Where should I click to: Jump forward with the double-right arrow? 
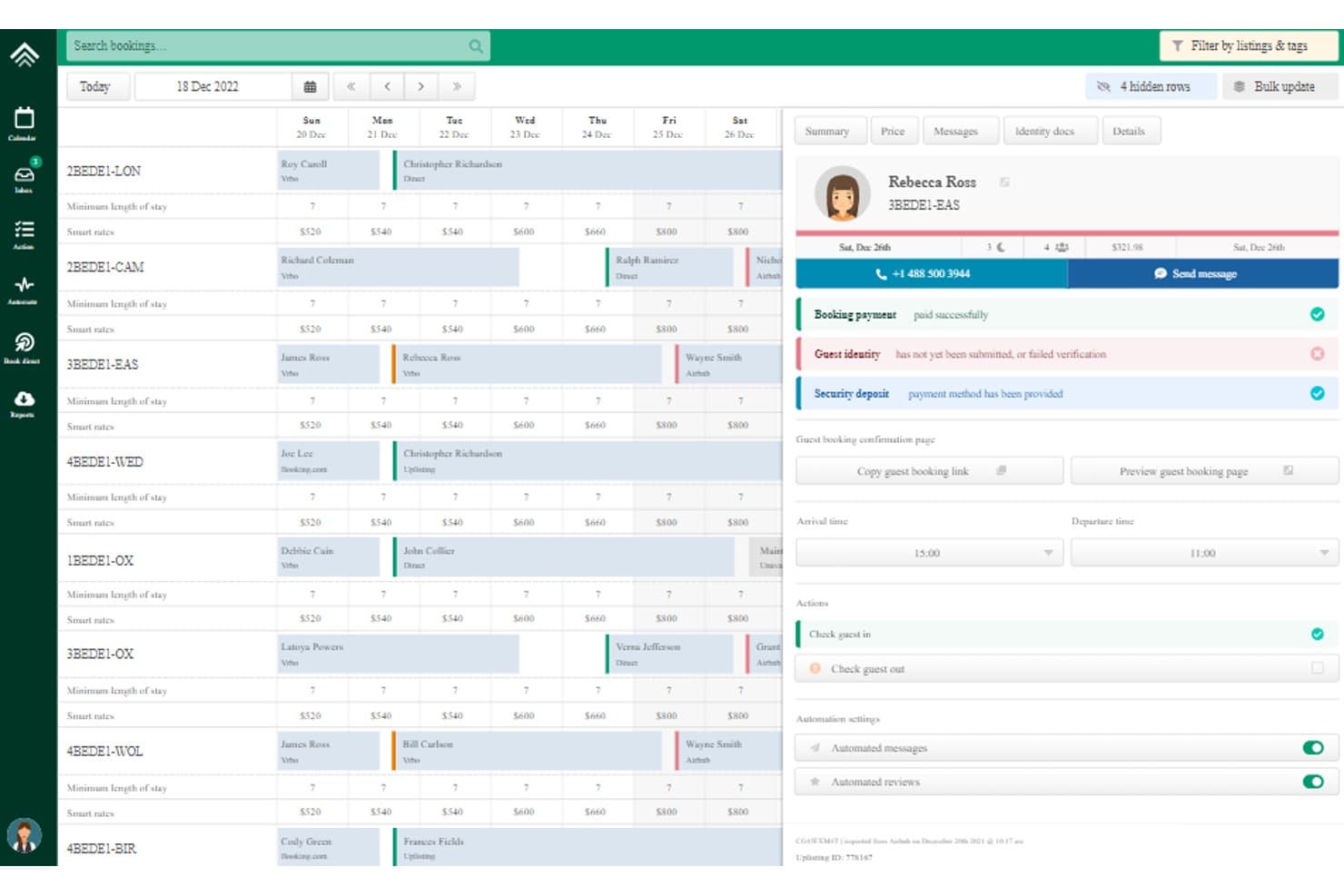[x=457, y=87]
